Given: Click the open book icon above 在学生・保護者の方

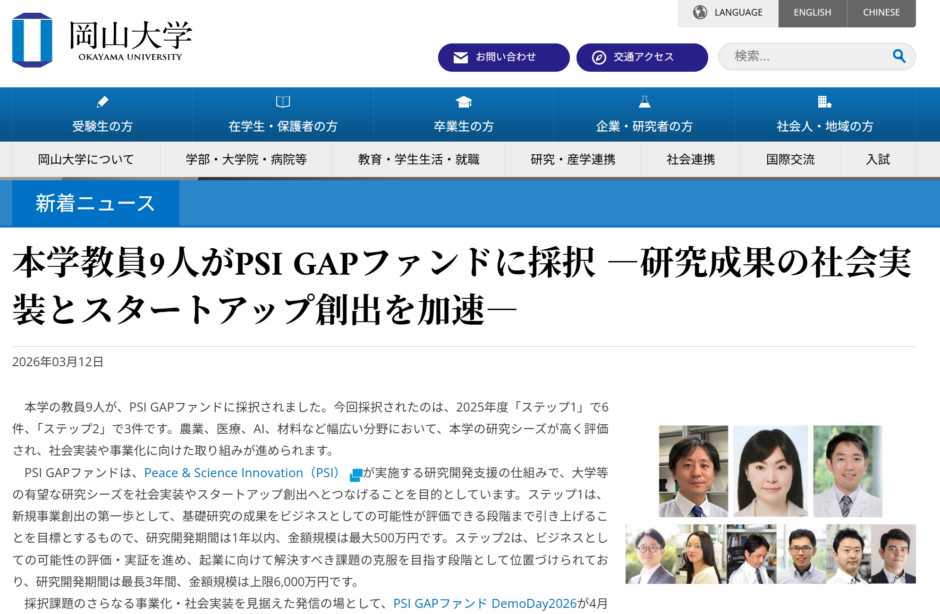Looking at the screenshot, I should [283, 102].
